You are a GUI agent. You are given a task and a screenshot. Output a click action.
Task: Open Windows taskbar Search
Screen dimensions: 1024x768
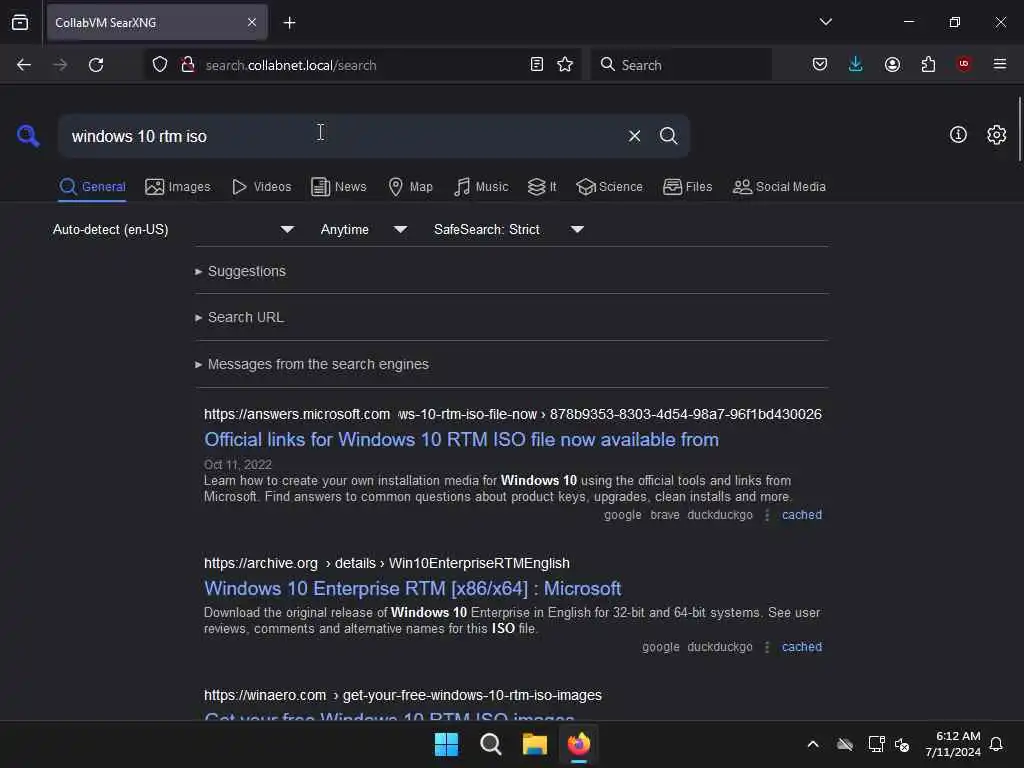[x=490, y=744]
